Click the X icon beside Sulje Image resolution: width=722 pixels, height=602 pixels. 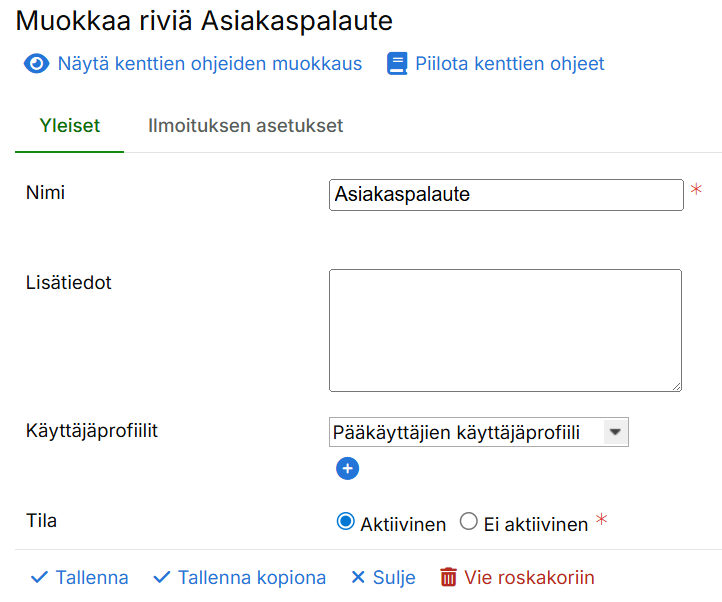coord(358,577)
